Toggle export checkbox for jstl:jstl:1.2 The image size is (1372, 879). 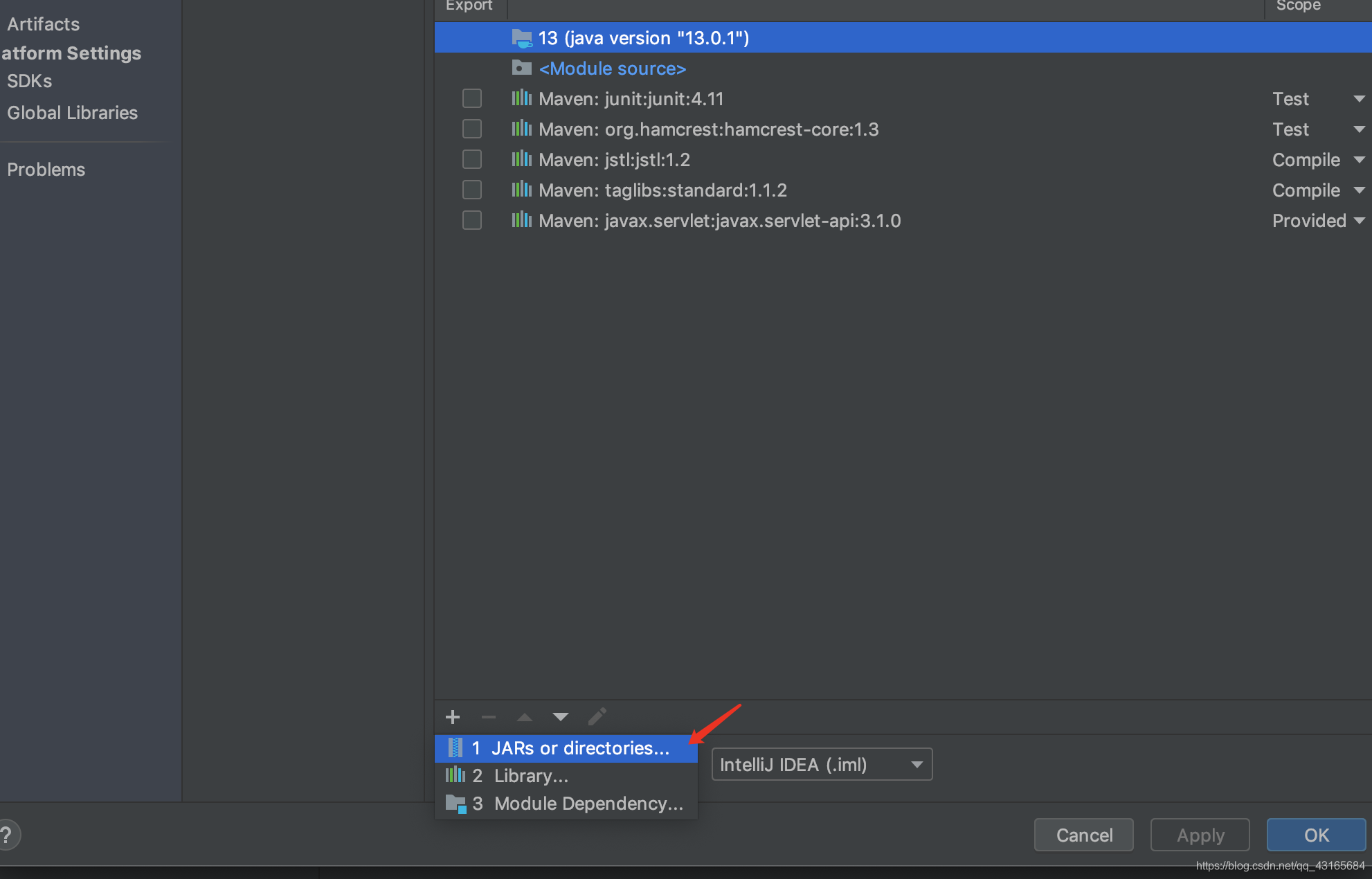pos(472,159)
